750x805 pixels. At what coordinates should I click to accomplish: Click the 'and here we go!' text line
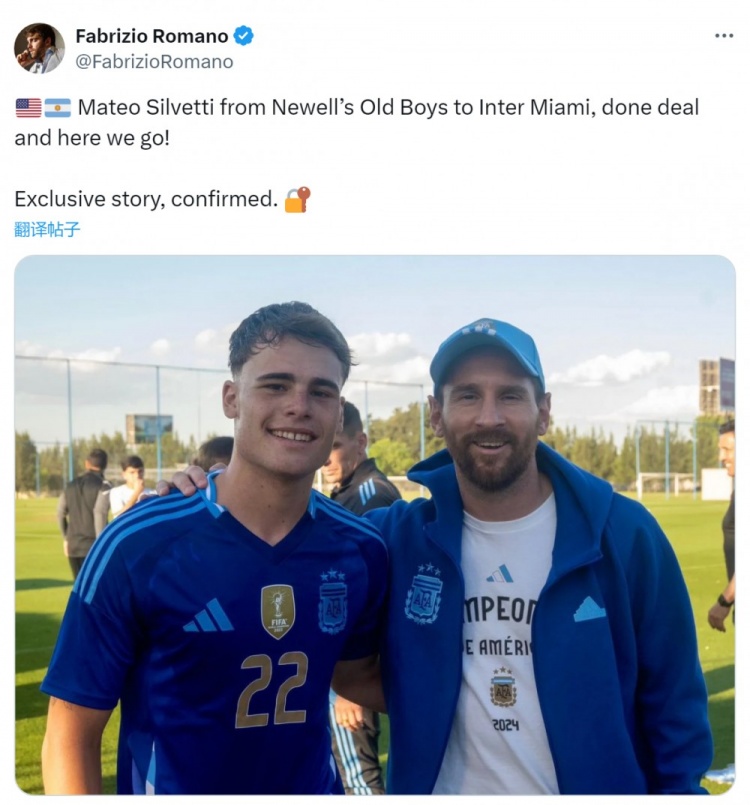(92, 138)
